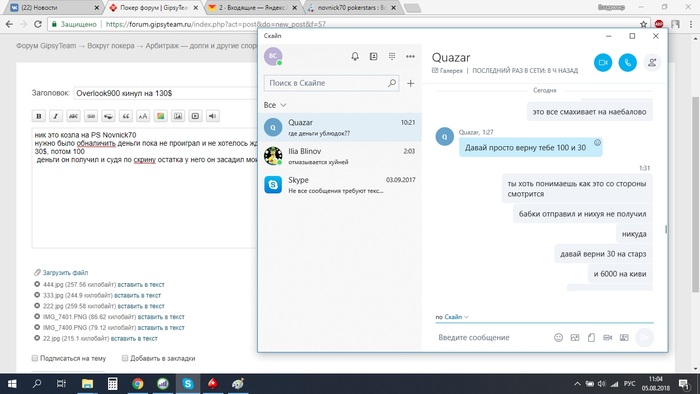Insert video via editor play icon

coord(195,116)
